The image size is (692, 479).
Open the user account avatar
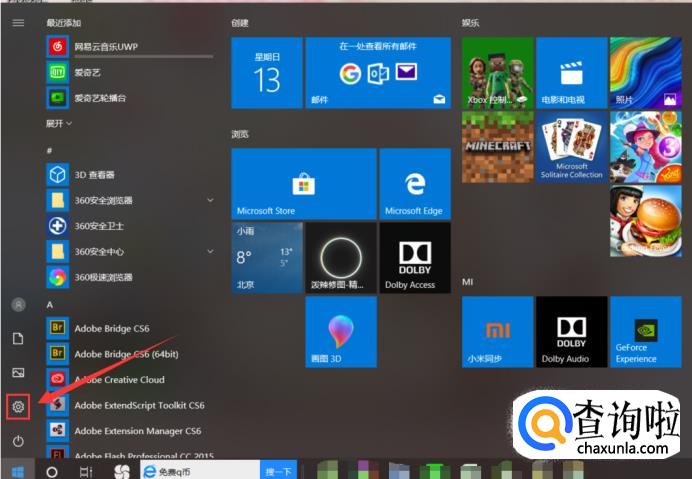click(x=18, y=305)
